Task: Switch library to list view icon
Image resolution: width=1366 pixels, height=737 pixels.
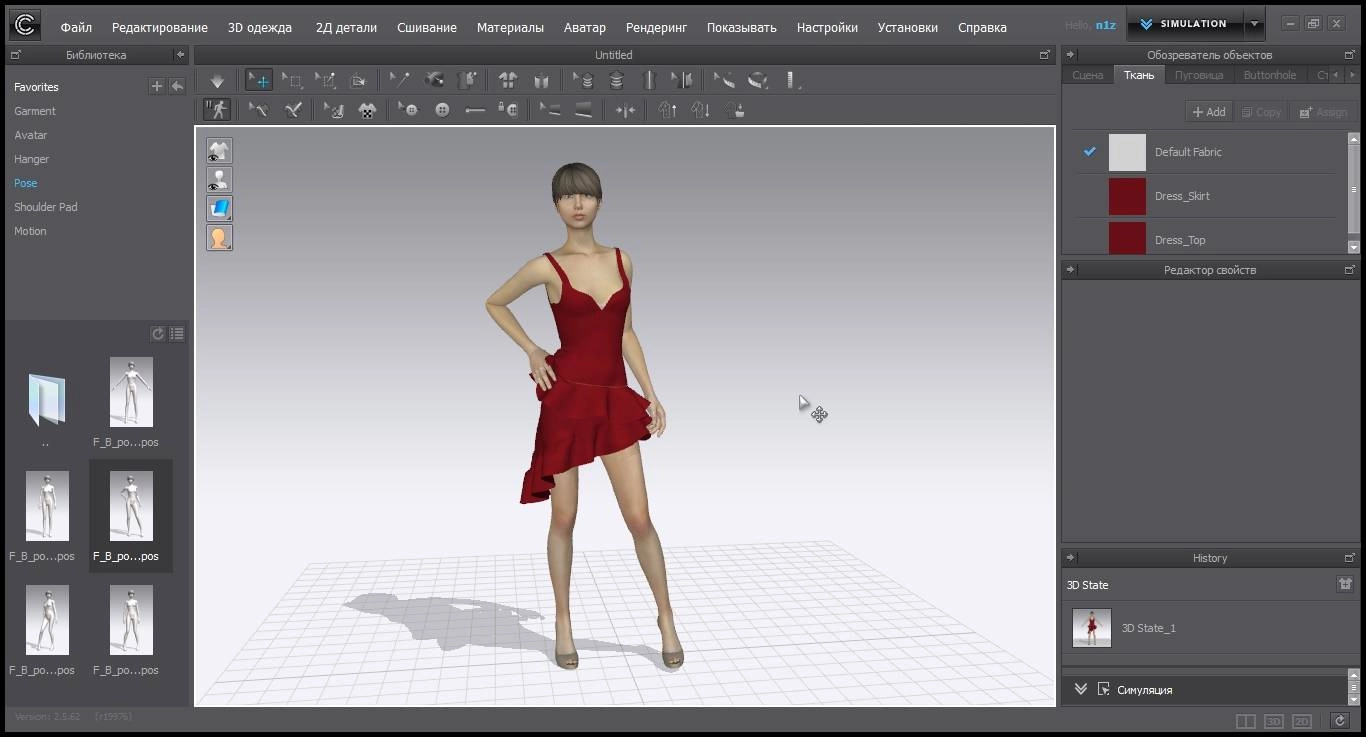Action: point(177,334)
